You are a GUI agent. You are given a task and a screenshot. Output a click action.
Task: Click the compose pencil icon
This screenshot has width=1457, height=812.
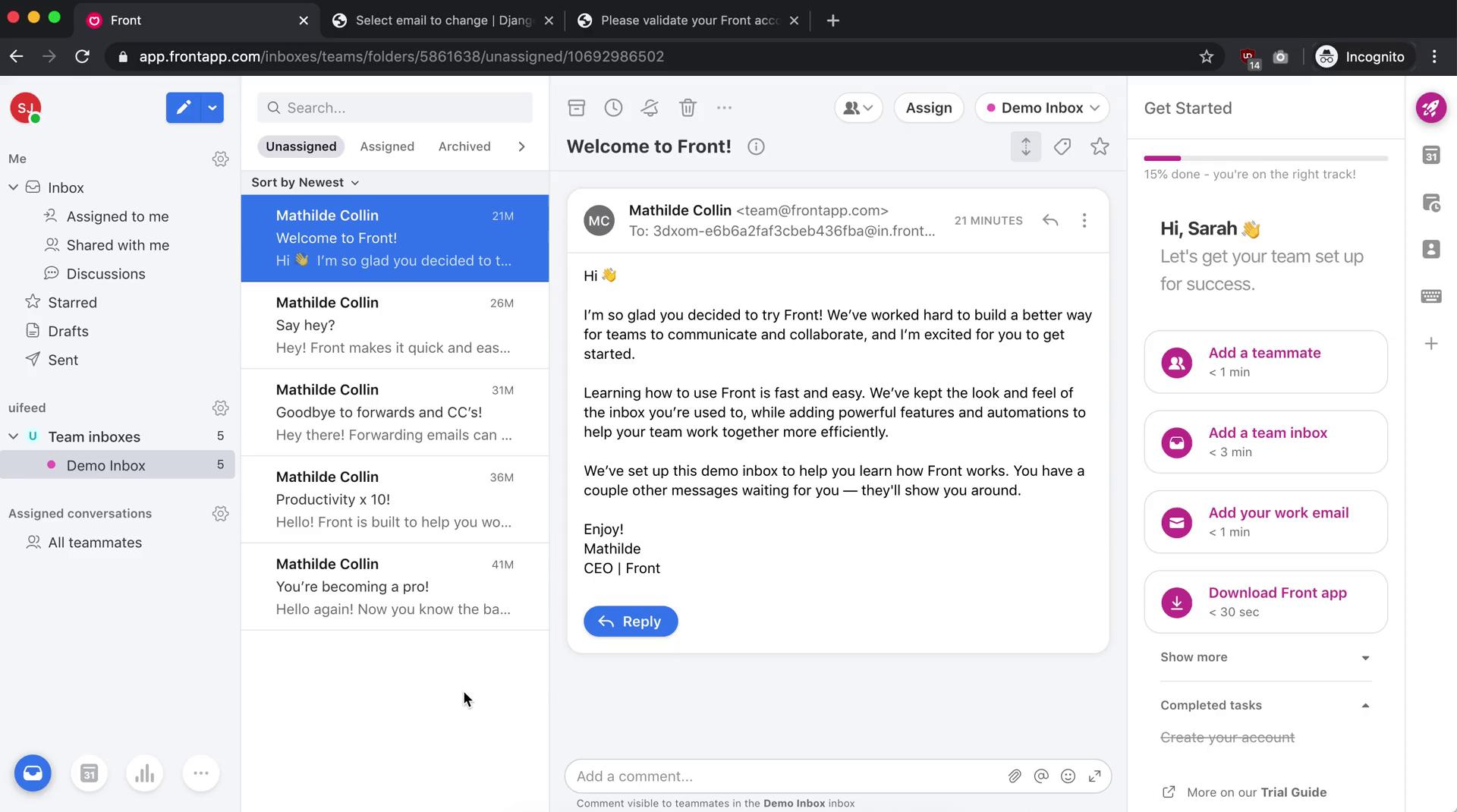click(x=183, y=108)
